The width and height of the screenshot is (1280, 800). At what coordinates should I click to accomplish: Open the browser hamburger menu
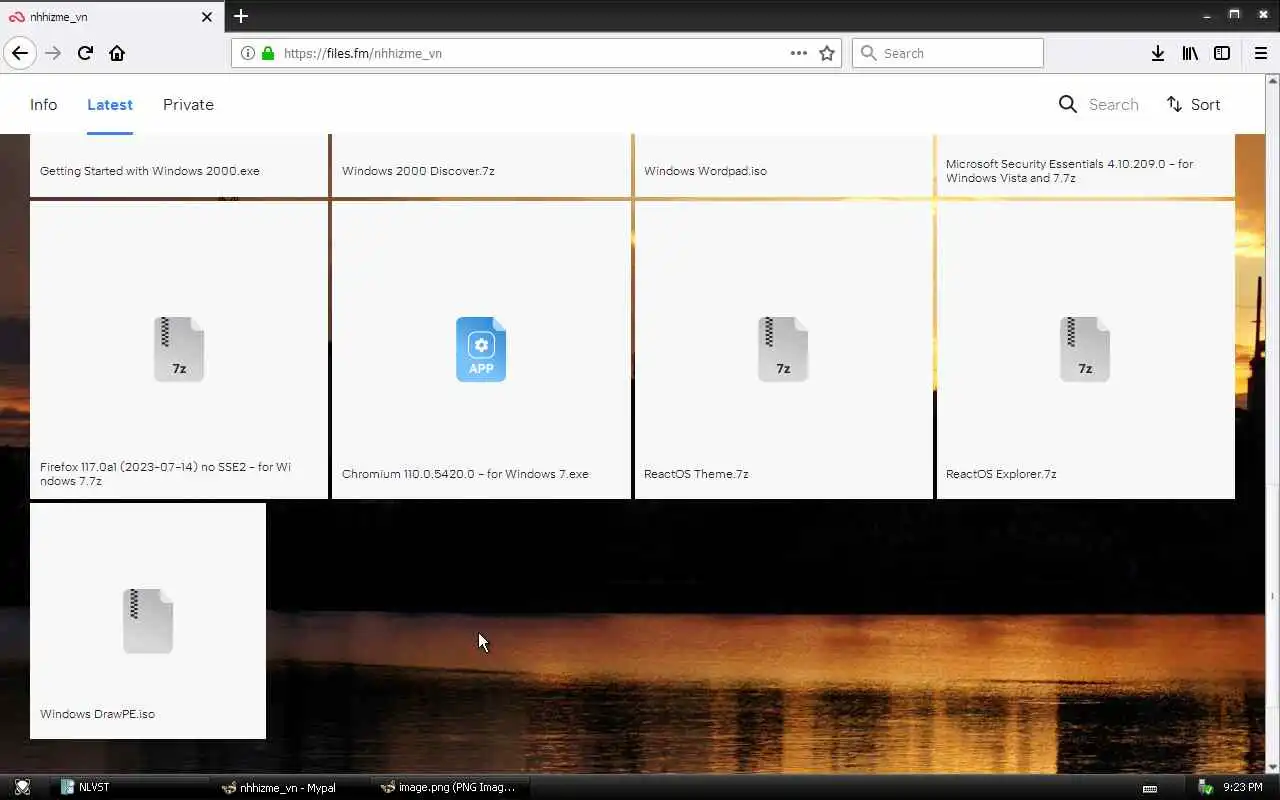pyautogui.click(x=1260, y=53)
